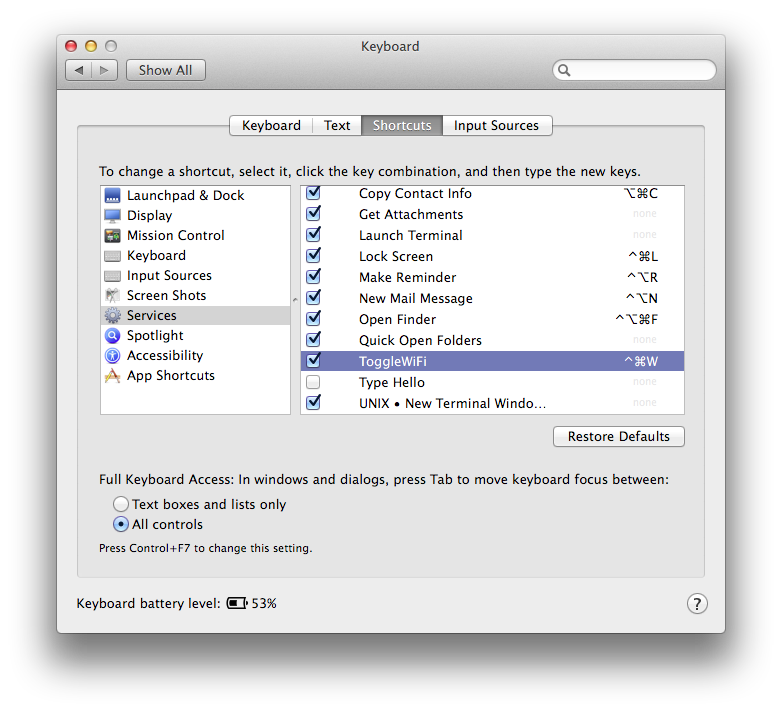This screenshot has width=782, height=712.
Task: Click Restore Defaults button
Action: (618, 436)
